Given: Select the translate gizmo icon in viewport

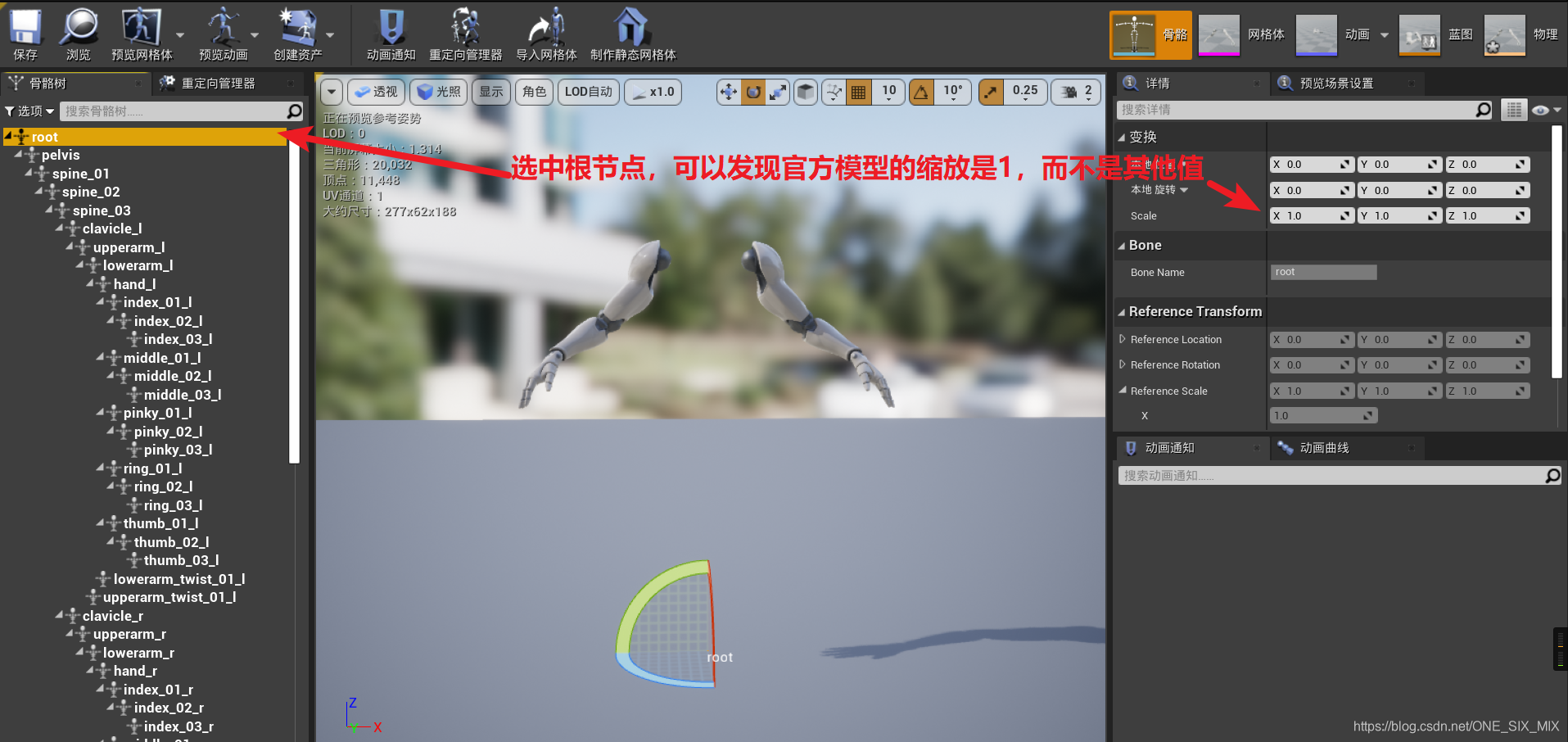Looking at the screenshot, I should 727,92.
